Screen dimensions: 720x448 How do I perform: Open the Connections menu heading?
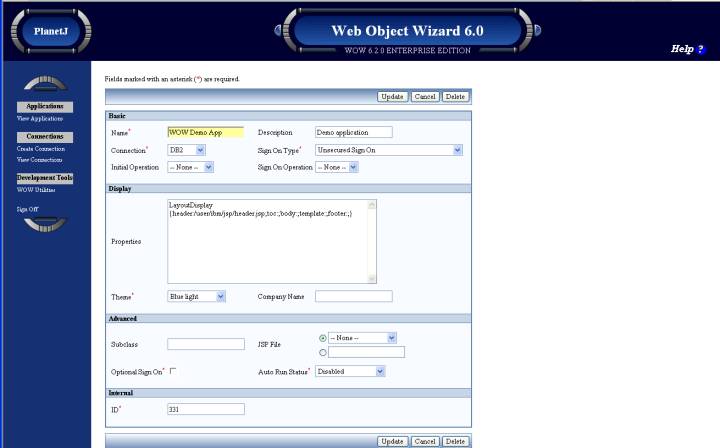tap(45, 137)
